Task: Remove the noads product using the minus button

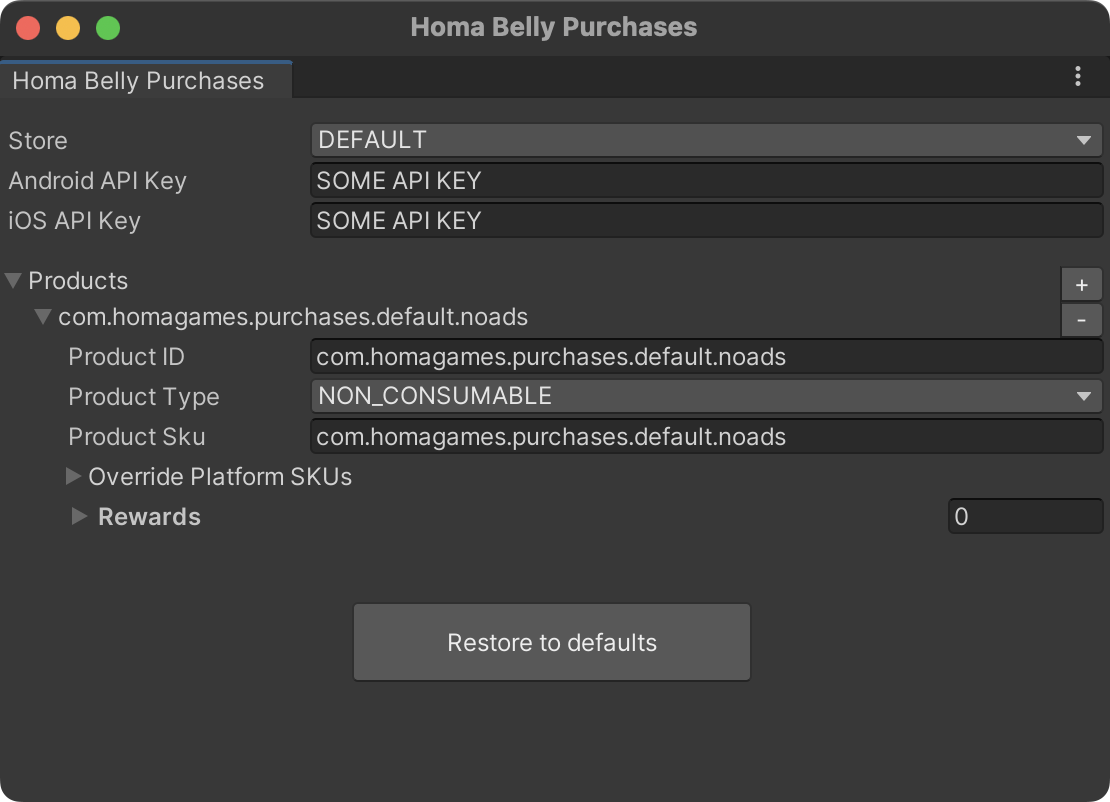Action: (1081, 319)
